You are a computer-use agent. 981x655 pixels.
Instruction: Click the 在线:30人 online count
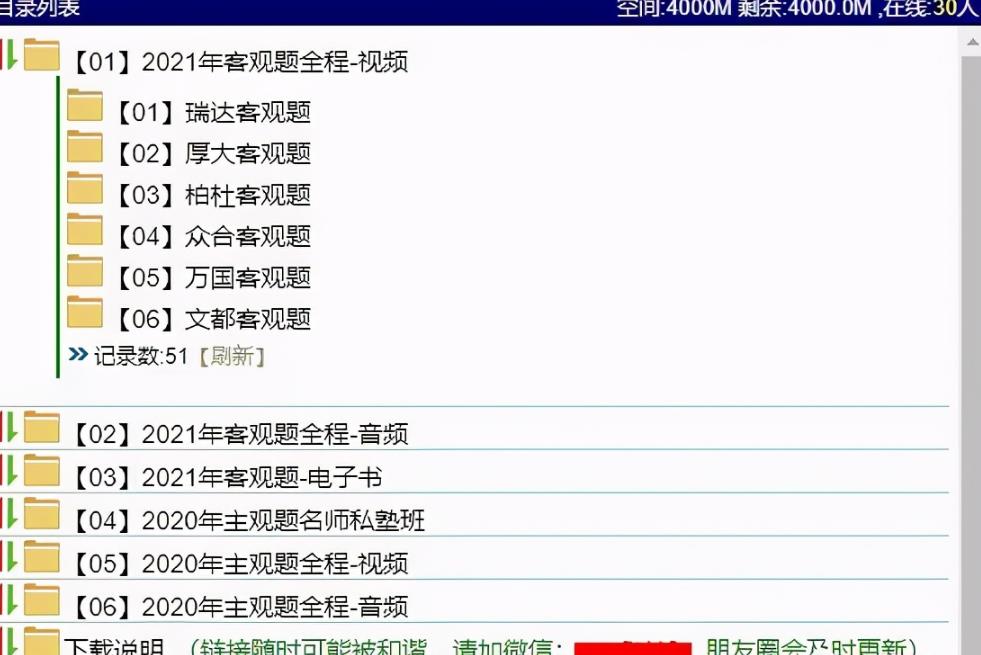932,9
